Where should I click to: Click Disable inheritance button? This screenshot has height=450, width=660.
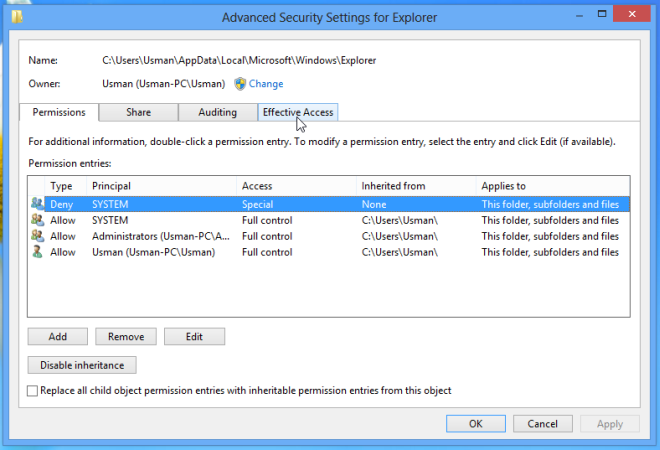82,365
